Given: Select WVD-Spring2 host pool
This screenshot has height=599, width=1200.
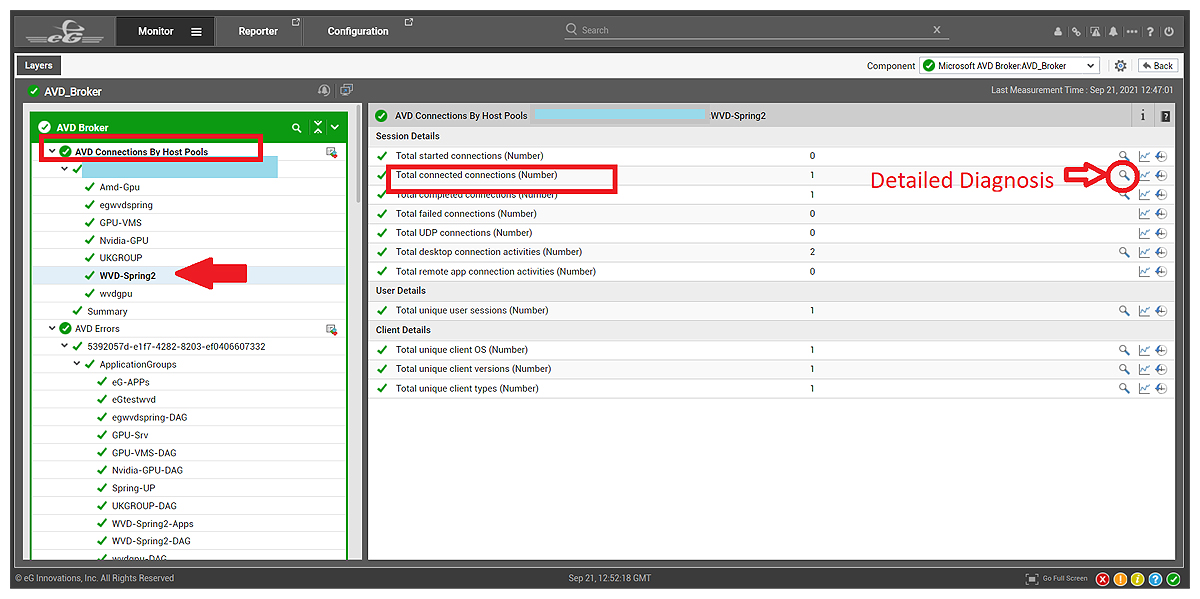Looking at the screenshot, I should click(x=127, y=275).
